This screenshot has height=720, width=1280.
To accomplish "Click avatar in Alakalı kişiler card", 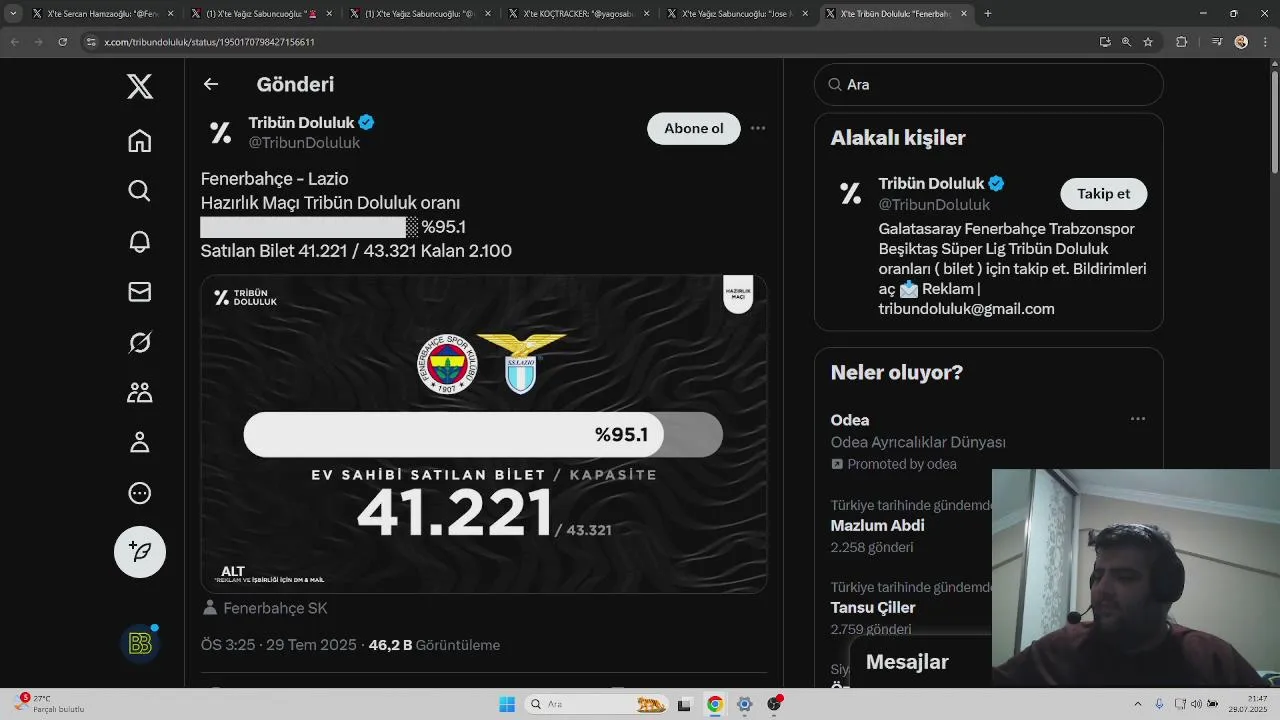I will (x=850, y=194).
